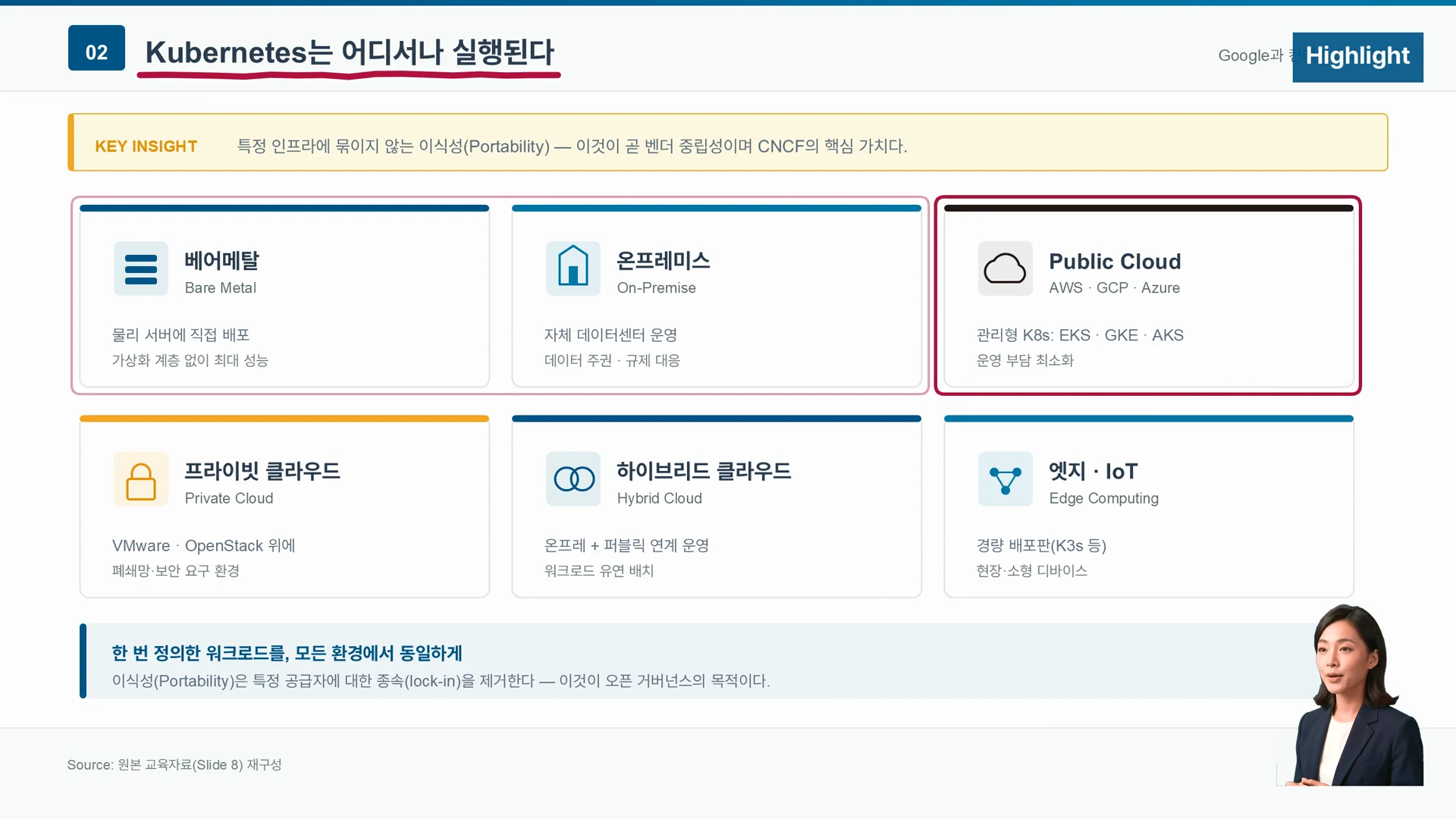Click the "워크로드 유연 배치" line

599,570
